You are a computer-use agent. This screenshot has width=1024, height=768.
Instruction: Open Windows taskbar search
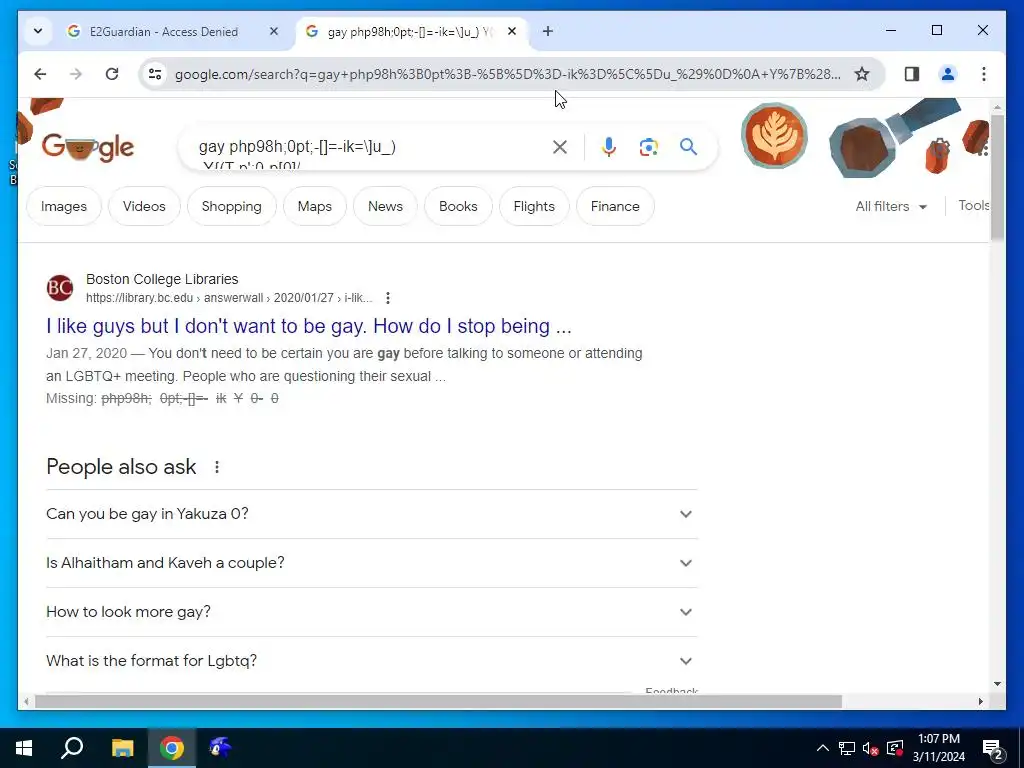(x=72, y=748)
